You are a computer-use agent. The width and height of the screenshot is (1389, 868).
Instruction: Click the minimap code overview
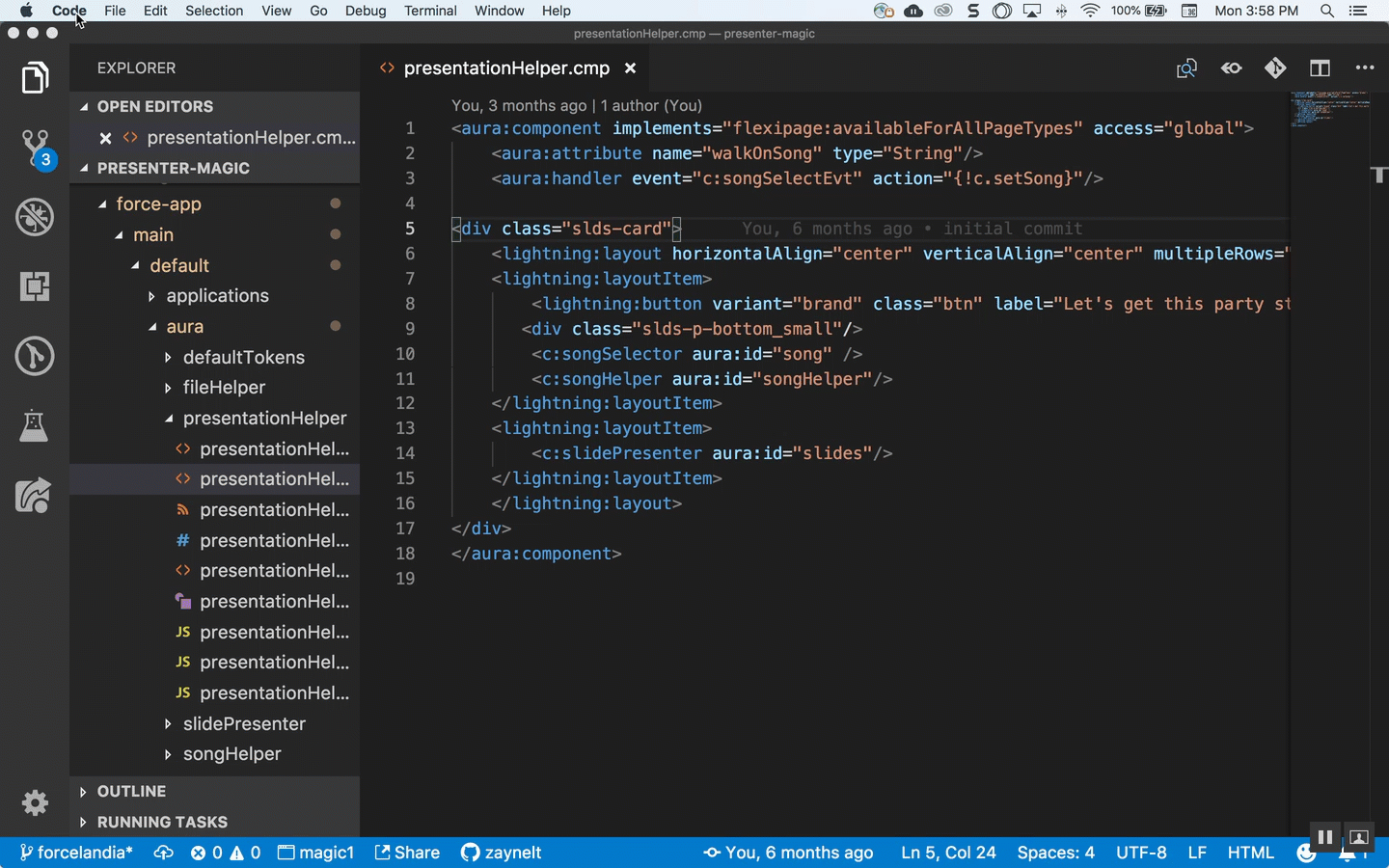coord(1330,108)
